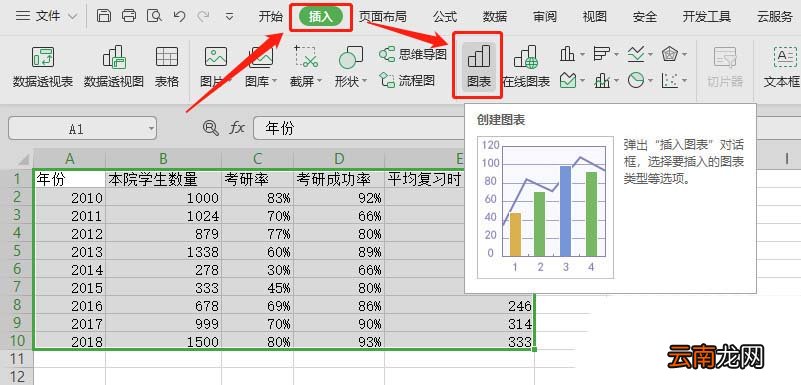Click the cell with value 1338
This screenshot has height=385, width=801.
point(163,251)
